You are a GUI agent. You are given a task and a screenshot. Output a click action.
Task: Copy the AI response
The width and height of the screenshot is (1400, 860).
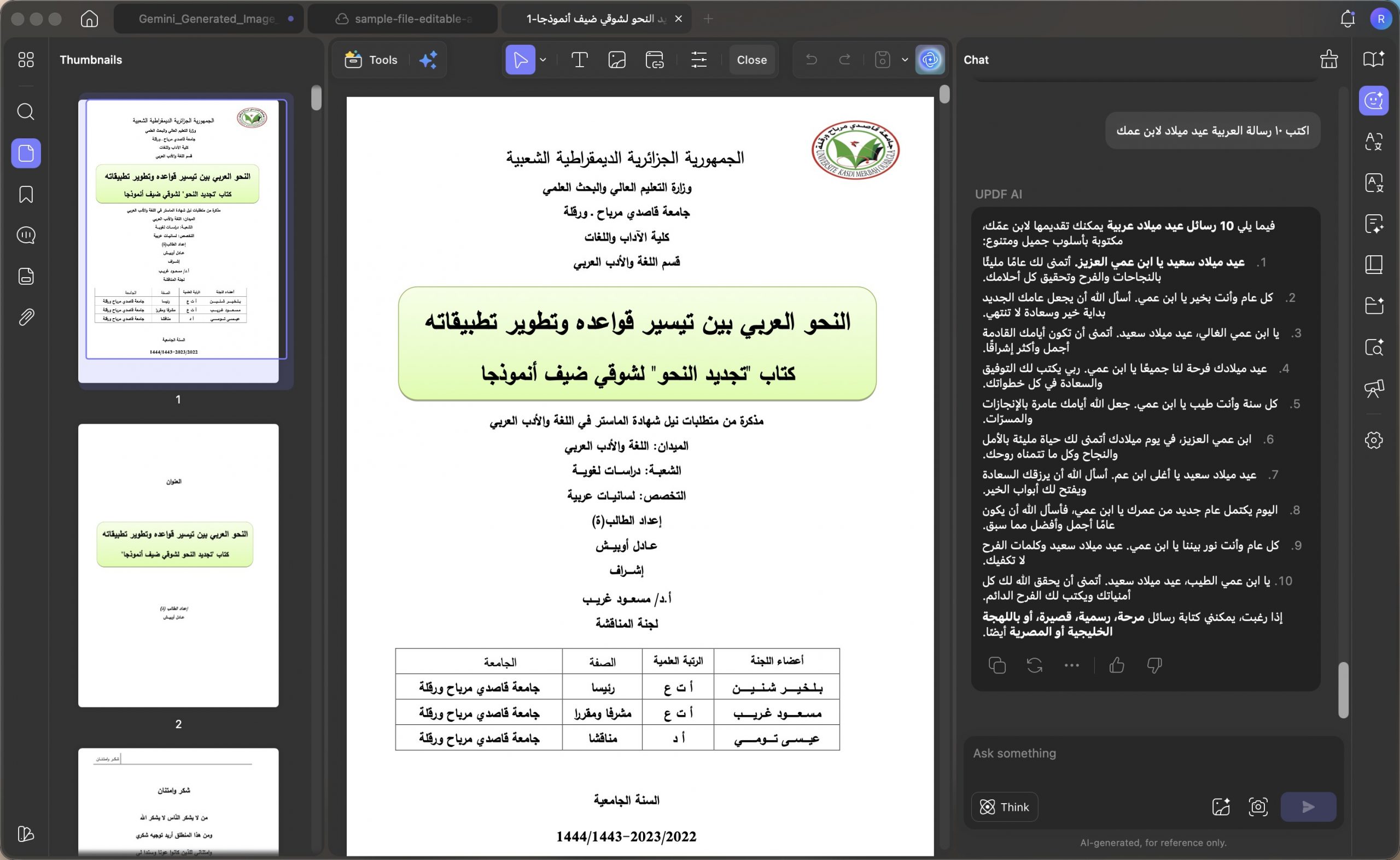996,665
